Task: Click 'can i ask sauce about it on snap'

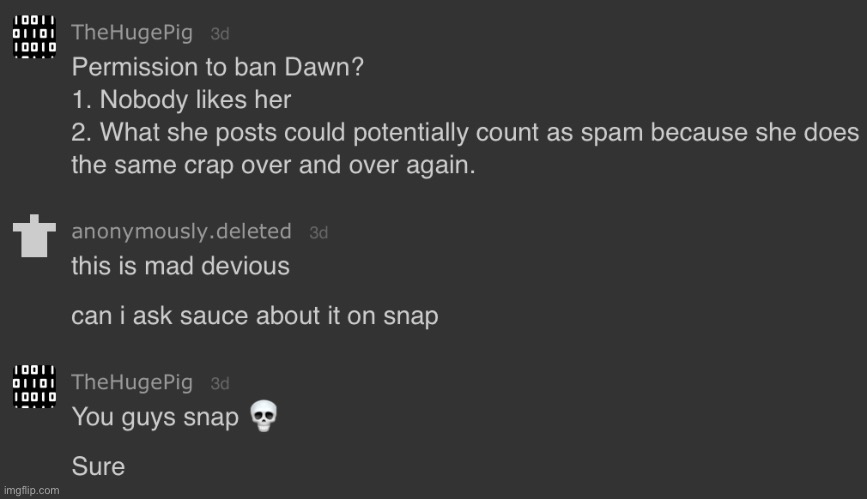Action: pyautogui.click(x=255, y=316)
